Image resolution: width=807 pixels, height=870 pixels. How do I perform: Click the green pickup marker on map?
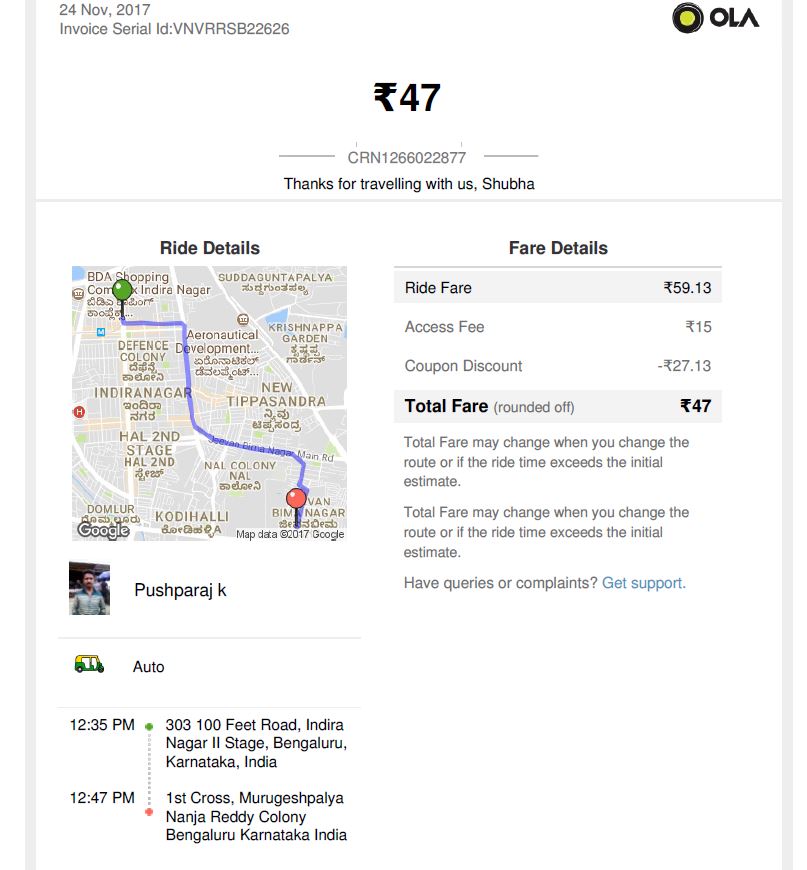click(122, 291)
